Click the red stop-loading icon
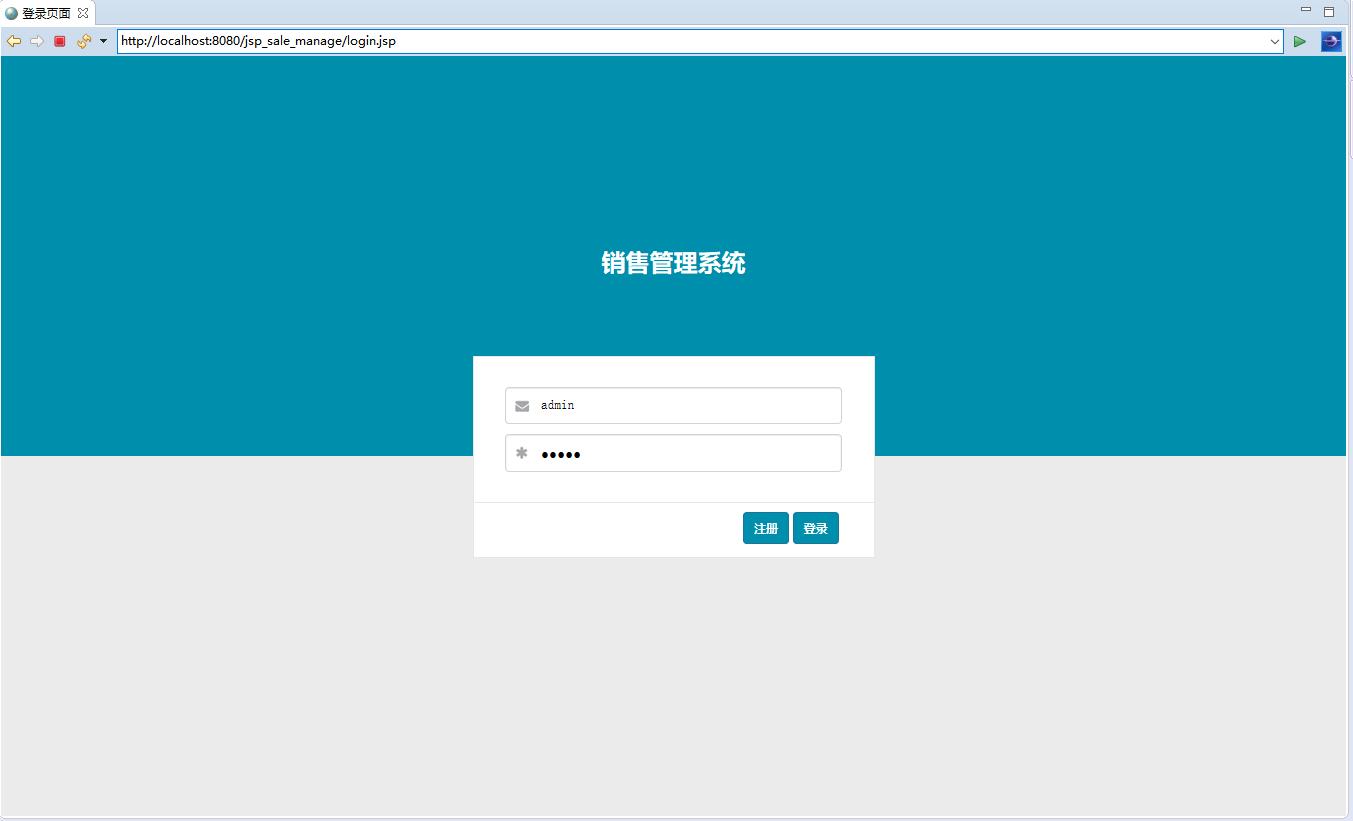This screenshot has height=821, width=1353. coord(59,41)
